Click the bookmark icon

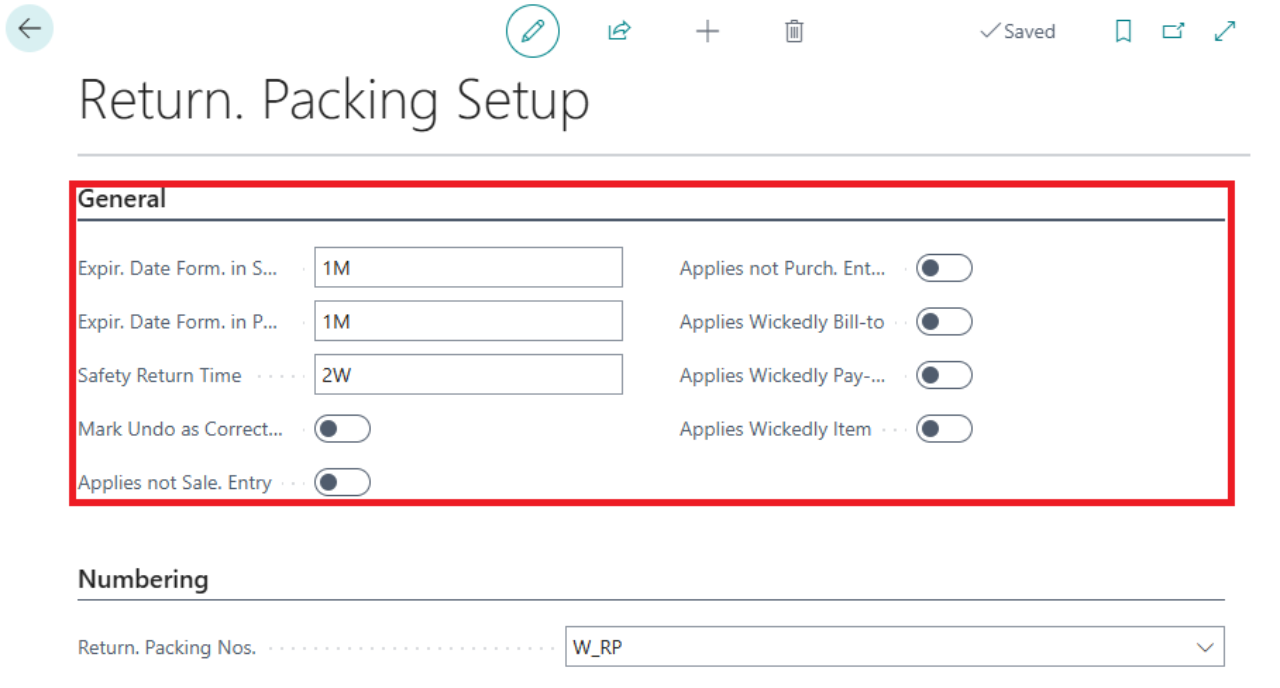1123,31
